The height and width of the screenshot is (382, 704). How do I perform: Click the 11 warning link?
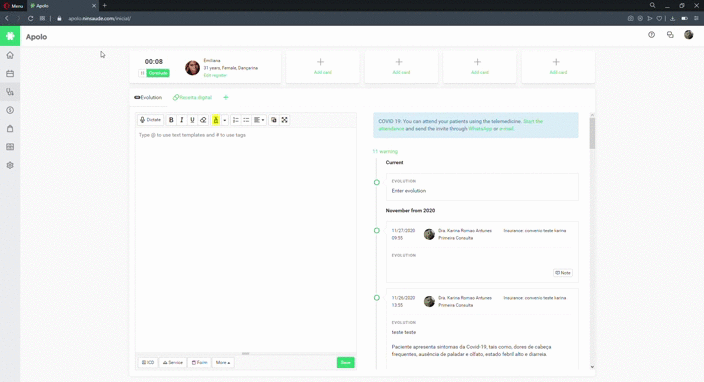click(385, 151)
